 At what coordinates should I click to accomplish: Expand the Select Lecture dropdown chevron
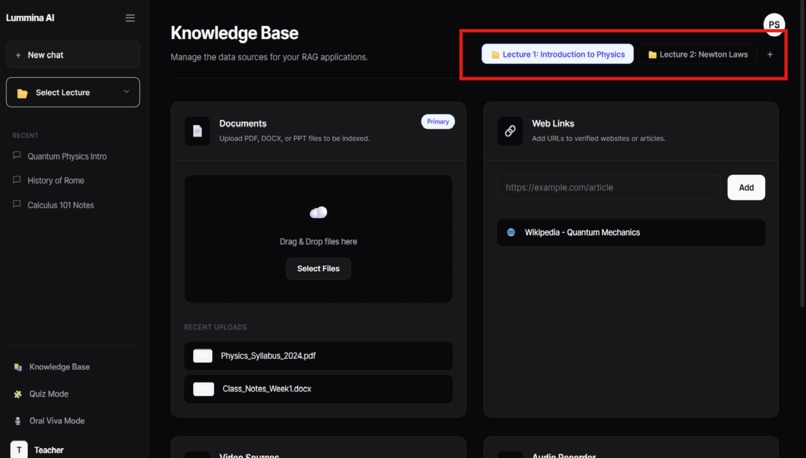[x=126, y=92]
